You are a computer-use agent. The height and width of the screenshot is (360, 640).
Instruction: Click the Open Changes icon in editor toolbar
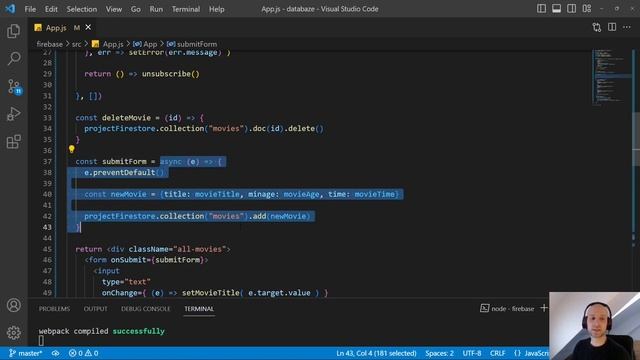pos(597,27)
